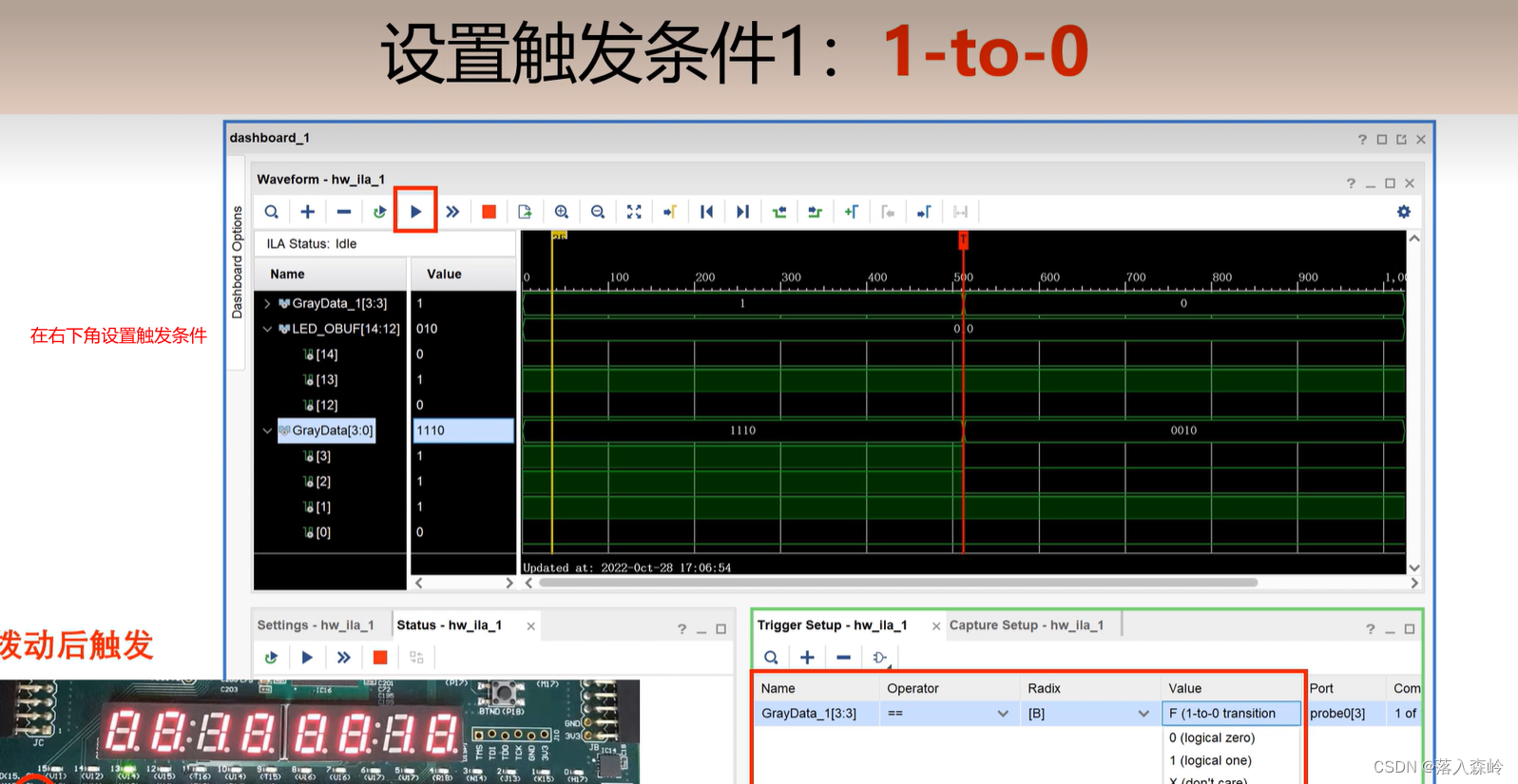The width and height of the screenshot is (1518, 784).
Task: Stop trigger in Waveform toolbar
Action: (x=489, y=212)
